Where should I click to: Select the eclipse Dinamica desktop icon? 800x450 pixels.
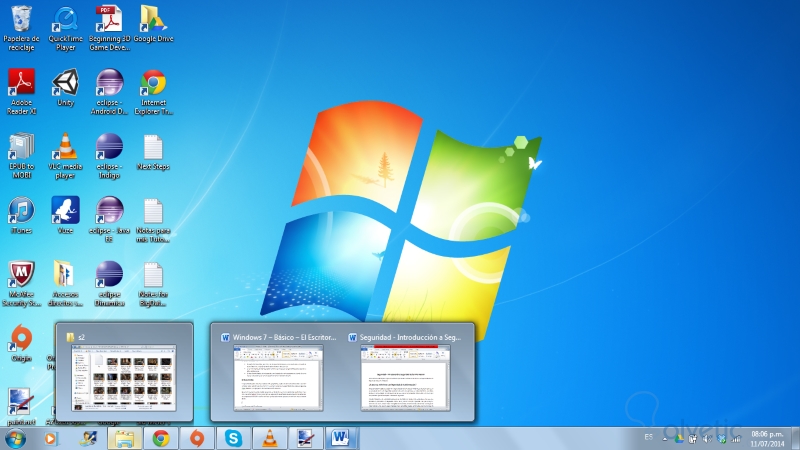[109, 284]
